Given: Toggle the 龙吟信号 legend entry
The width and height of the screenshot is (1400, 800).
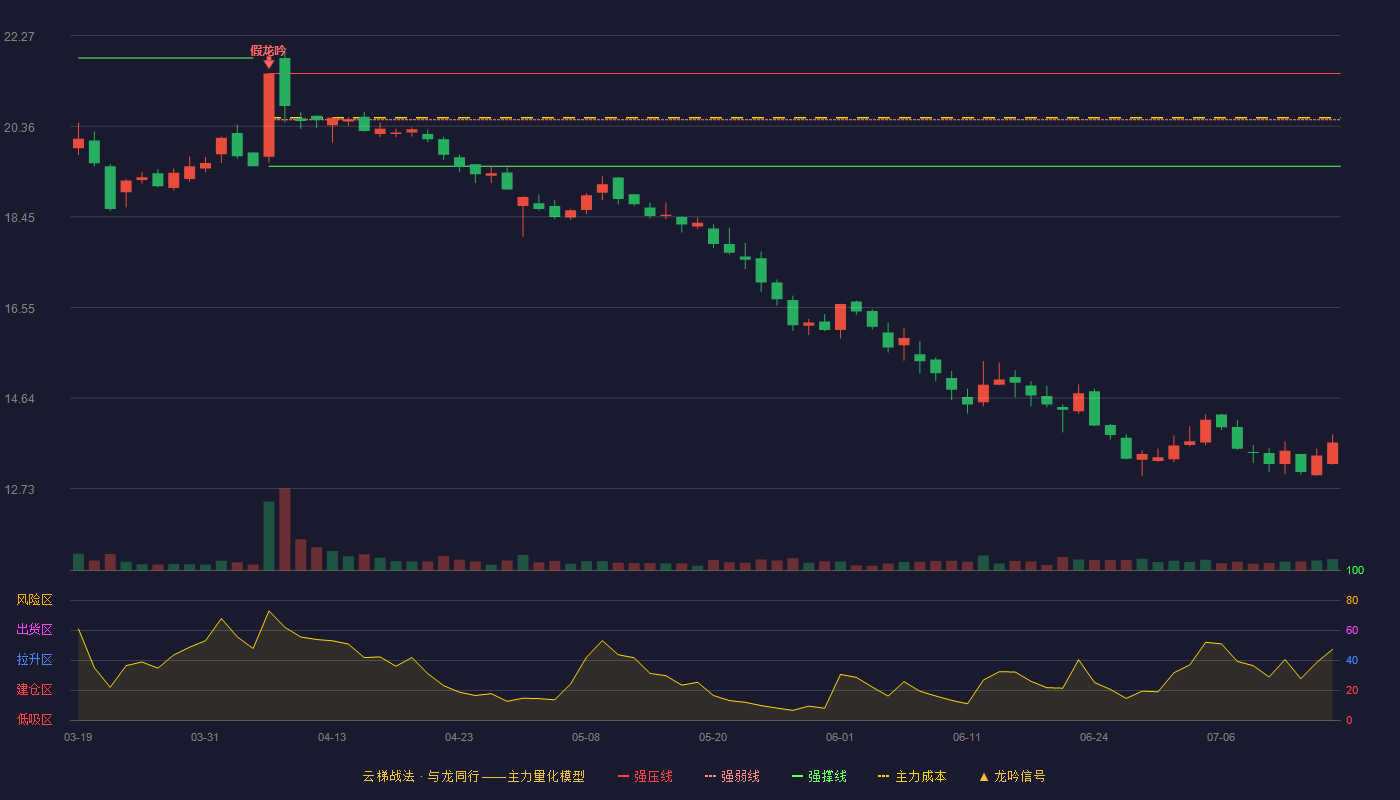Looking at the screenshot, I should (x=1011, y=776).
